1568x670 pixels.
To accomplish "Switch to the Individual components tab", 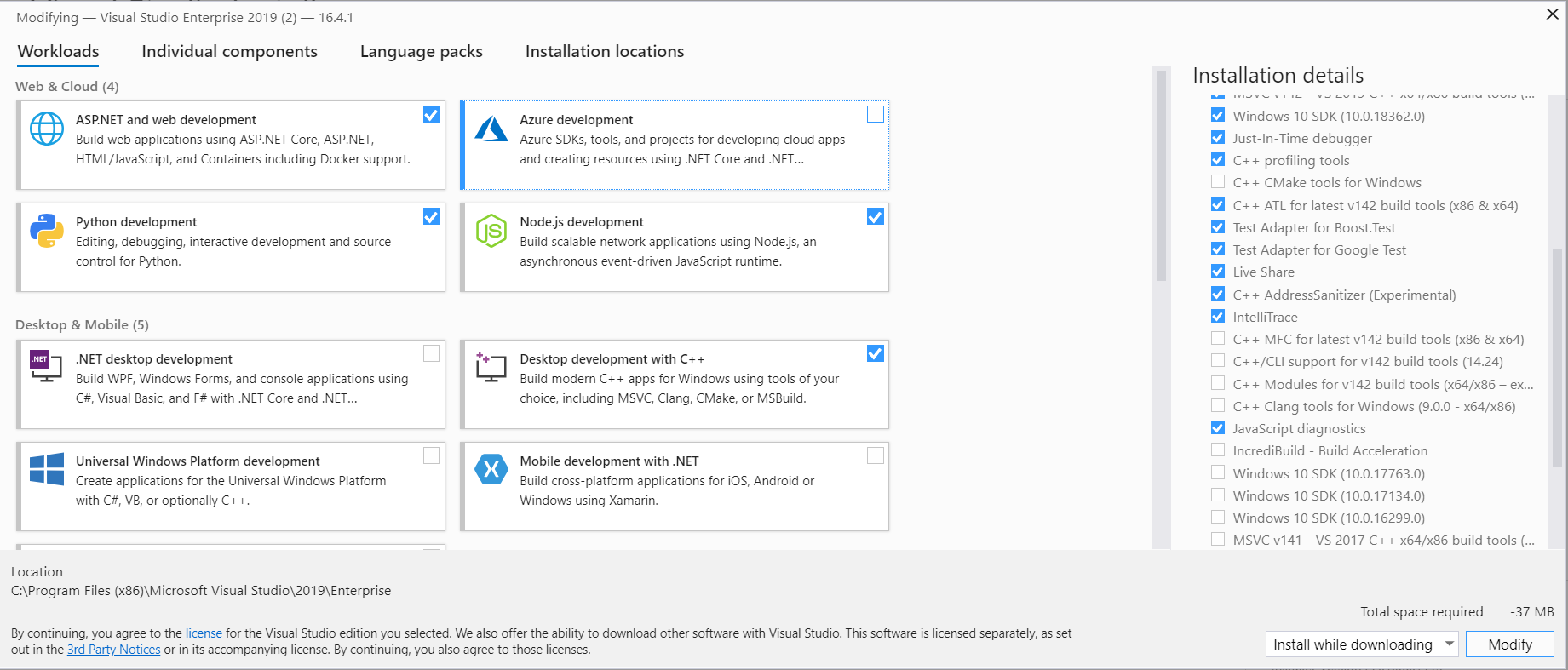I will [x=229, y=52].
